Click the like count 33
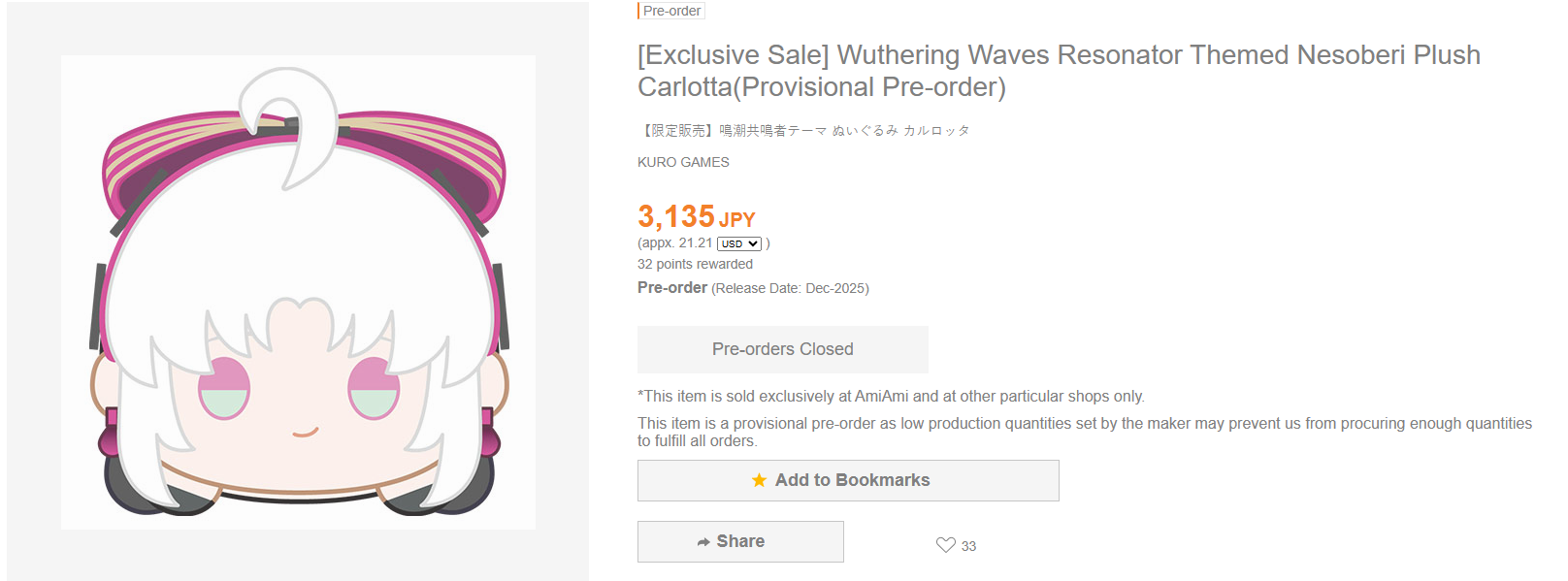The image size is (1568, 581). (968, 546)
